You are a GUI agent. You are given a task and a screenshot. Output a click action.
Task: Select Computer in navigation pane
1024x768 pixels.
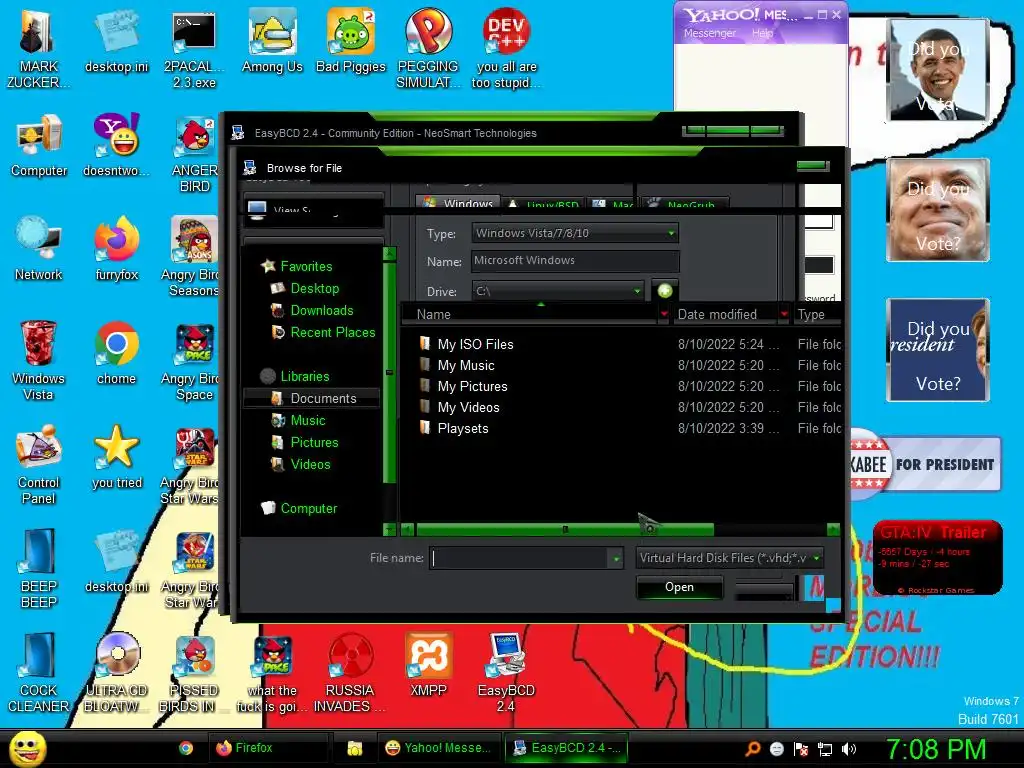point(299,508)
